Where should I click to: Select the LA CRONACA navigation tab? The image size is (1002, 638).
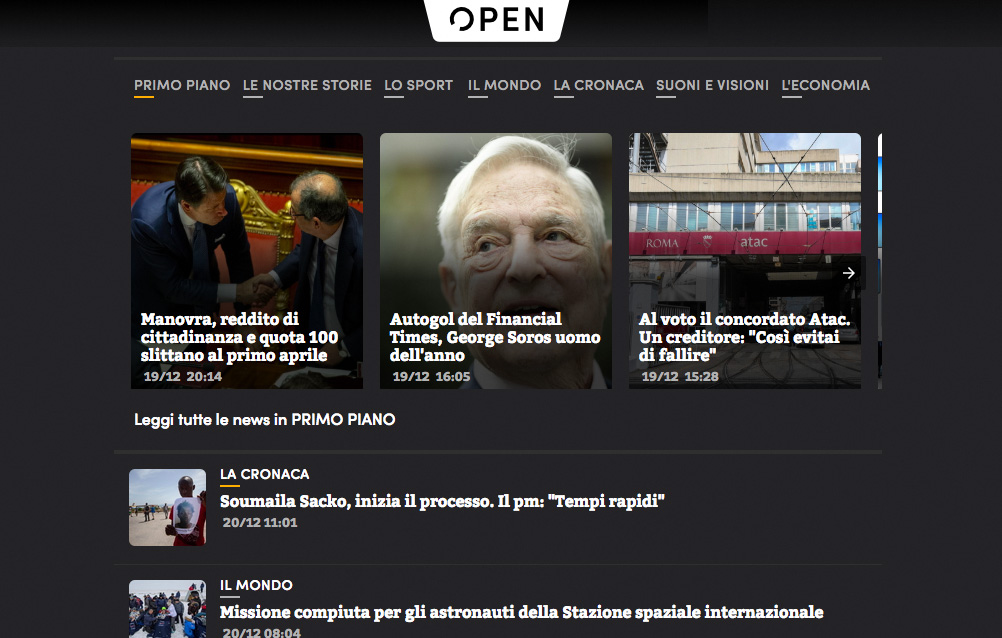(598, 85)
